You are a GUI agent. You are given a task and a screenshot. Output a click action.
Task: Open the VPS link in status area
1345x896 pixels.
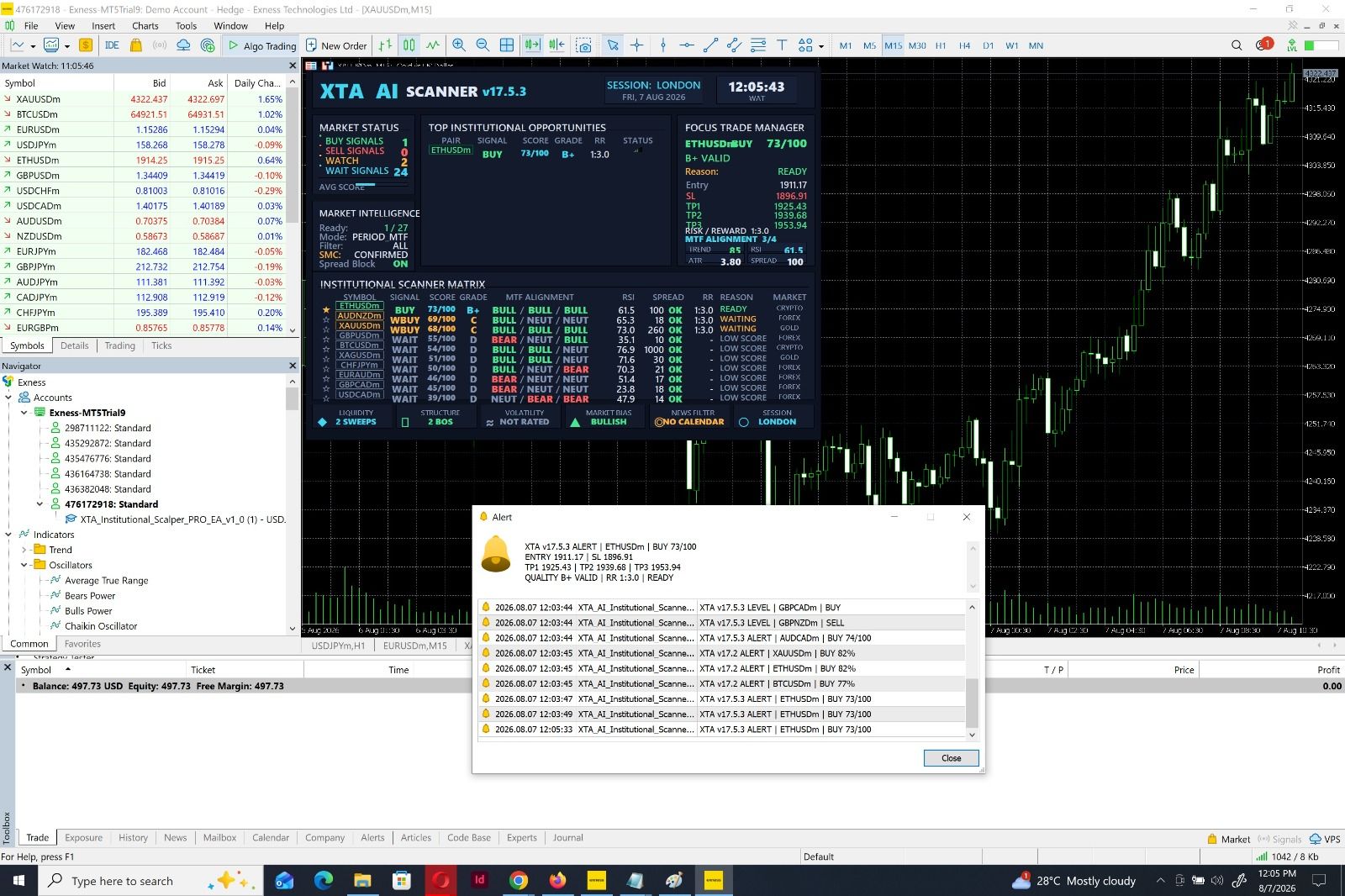[1324, 839]
